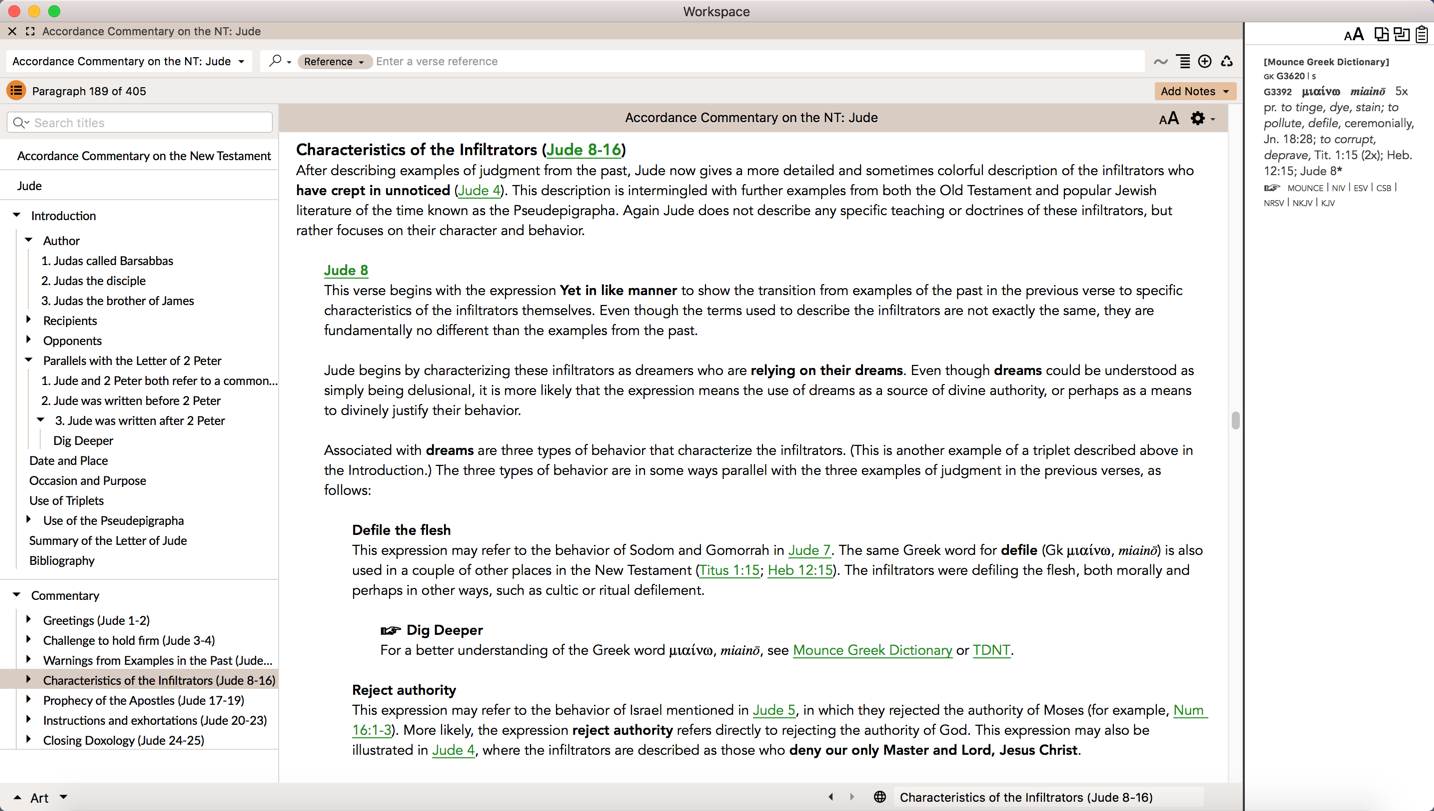Expand the Opponents tree node

pyautogui.click(x=29, y=340)
